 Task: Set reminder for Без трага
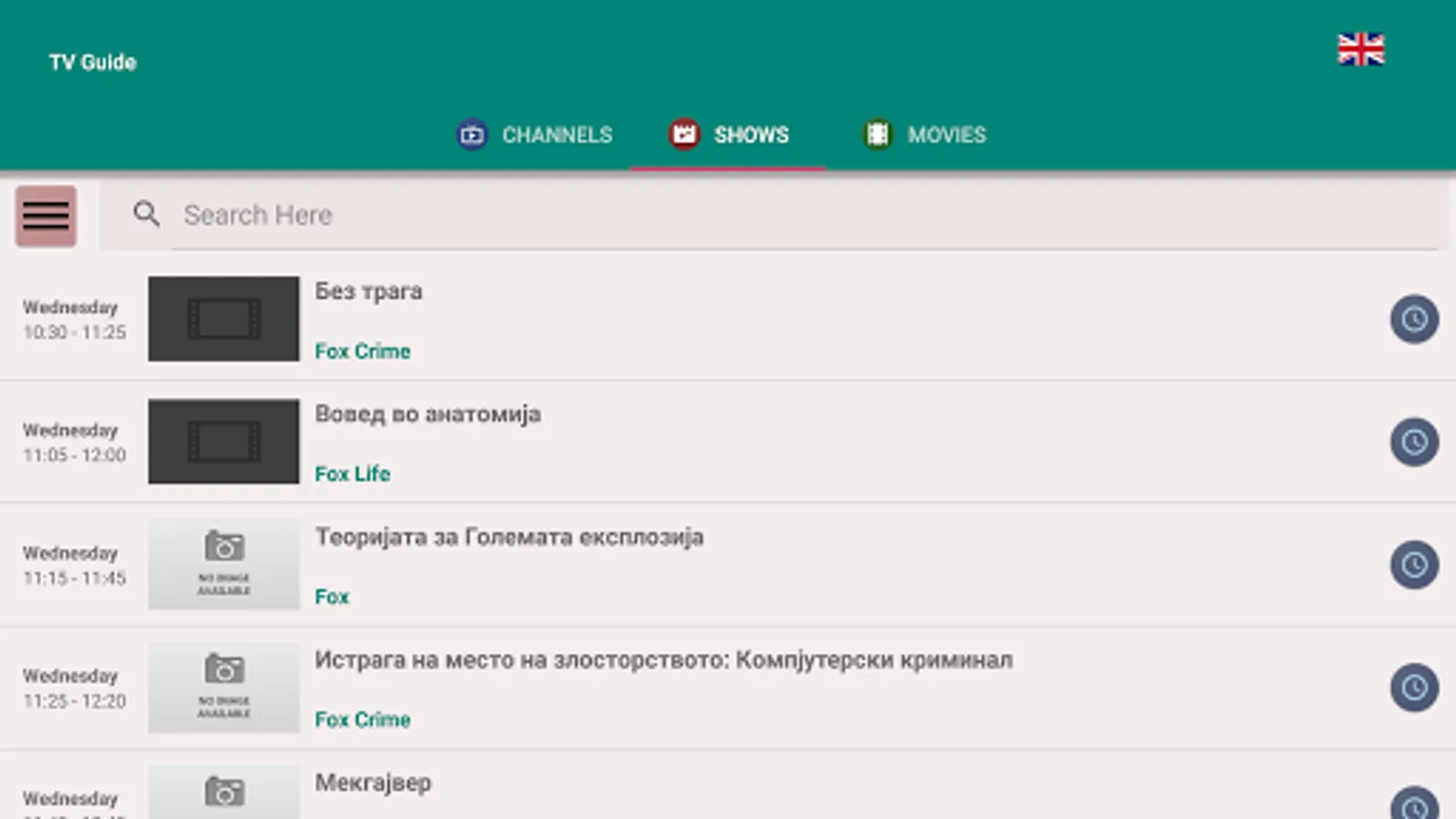1414,319
